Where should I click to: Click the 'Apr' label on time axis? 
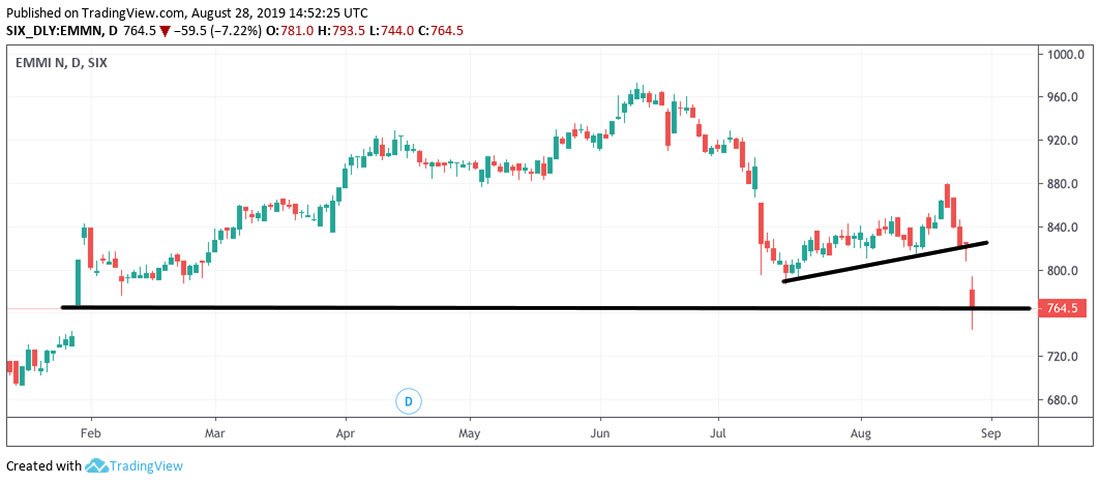click(345, 435)
